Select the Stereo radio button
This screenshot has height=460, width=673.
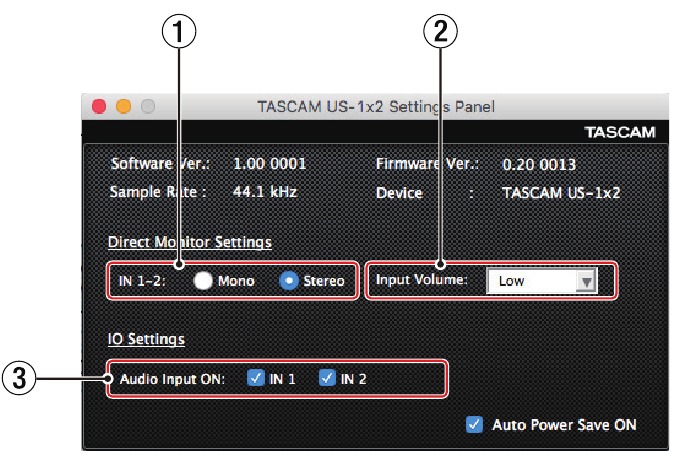point(289,281)
